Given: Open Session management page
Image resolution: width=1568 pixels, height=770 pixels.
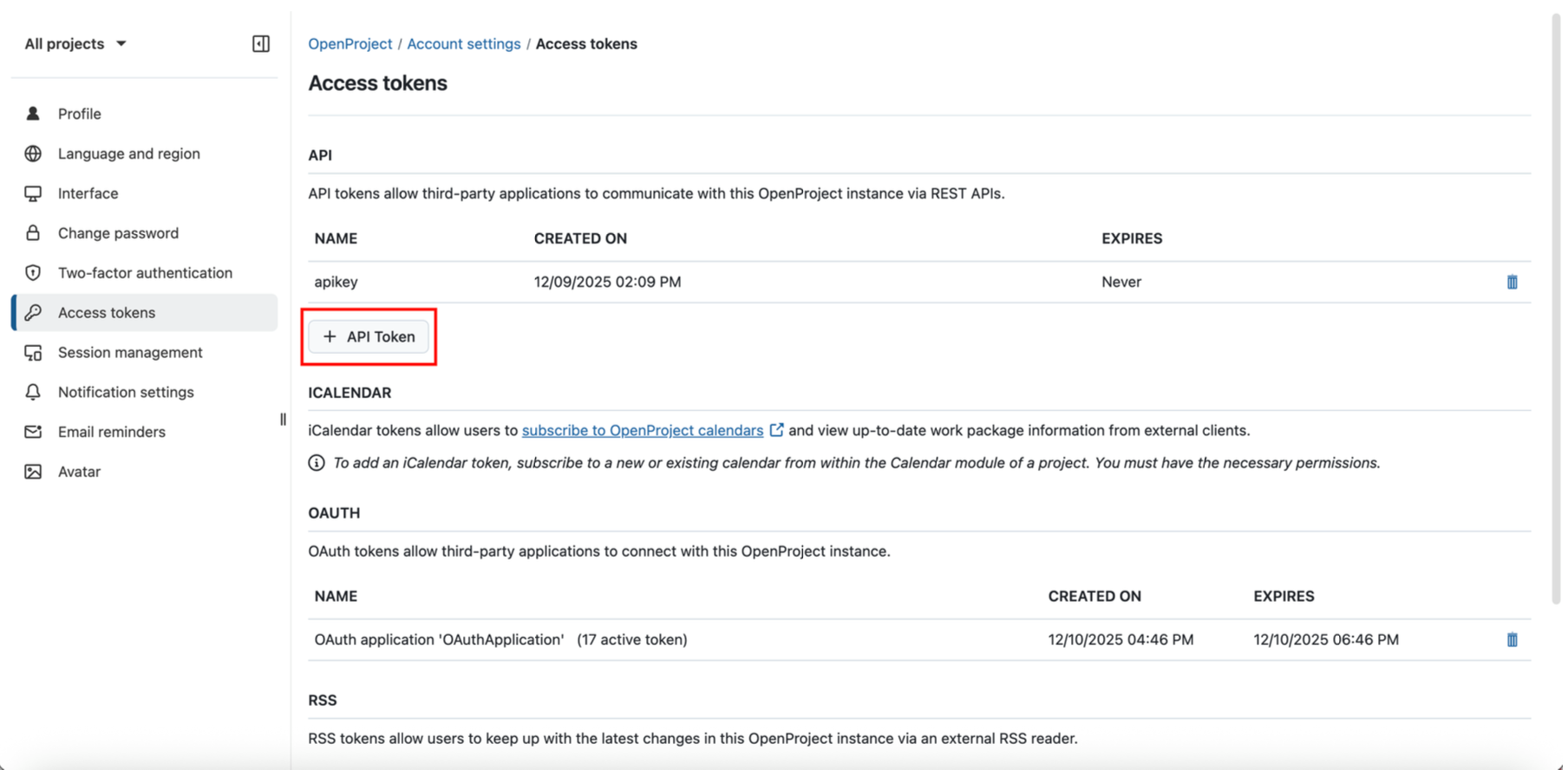Looking at the screenshot, I should pyautogui.click(x=144, y=352).
